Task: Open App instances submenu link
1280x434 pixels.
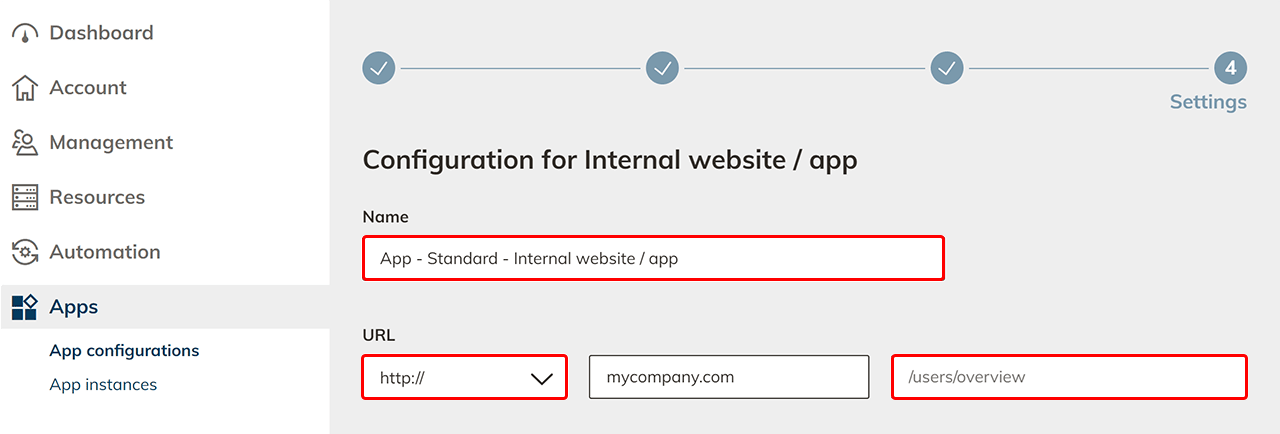Action: pos(103,385)
